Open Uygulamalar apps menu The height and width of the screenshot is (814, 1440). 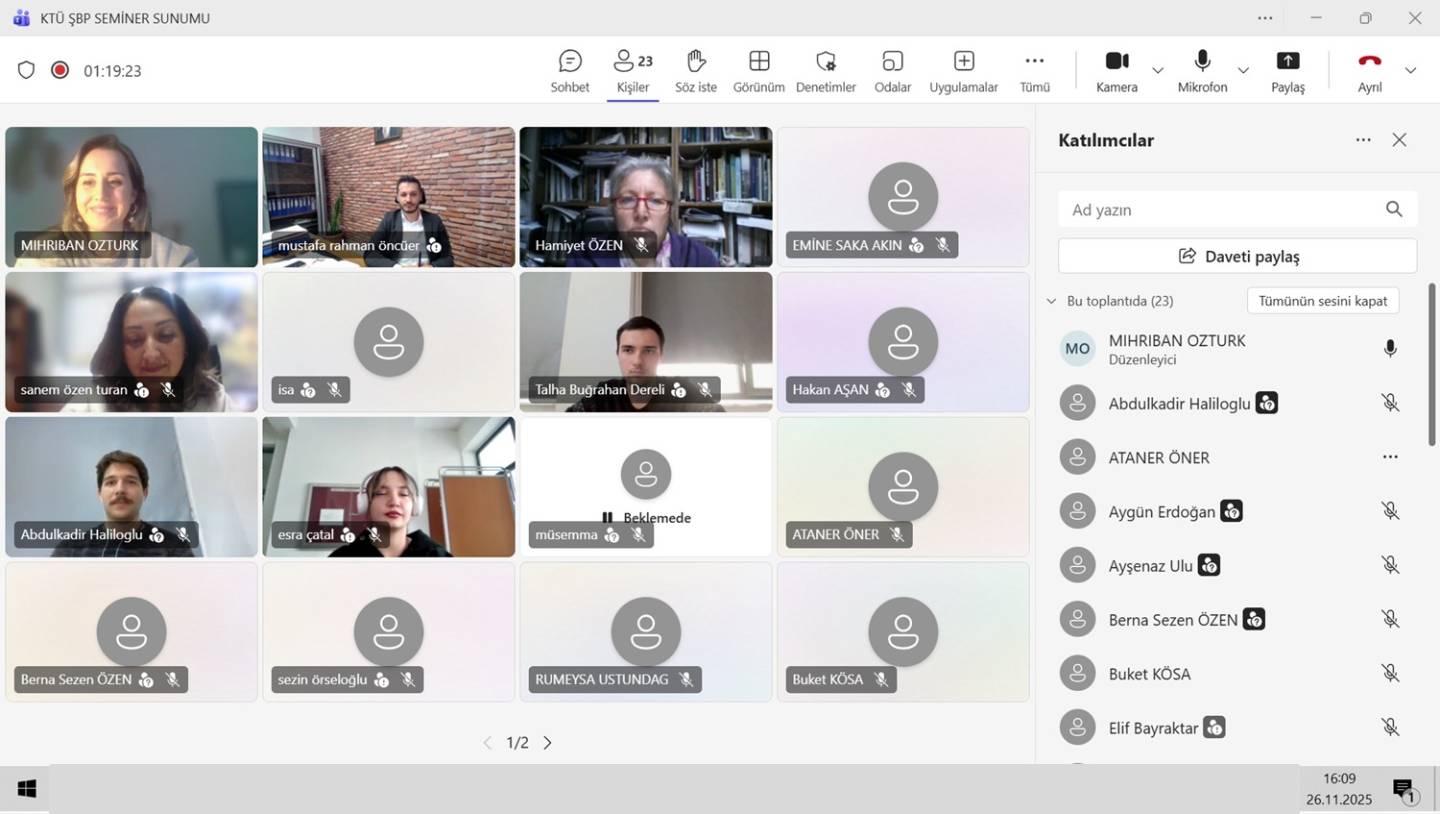963,70
